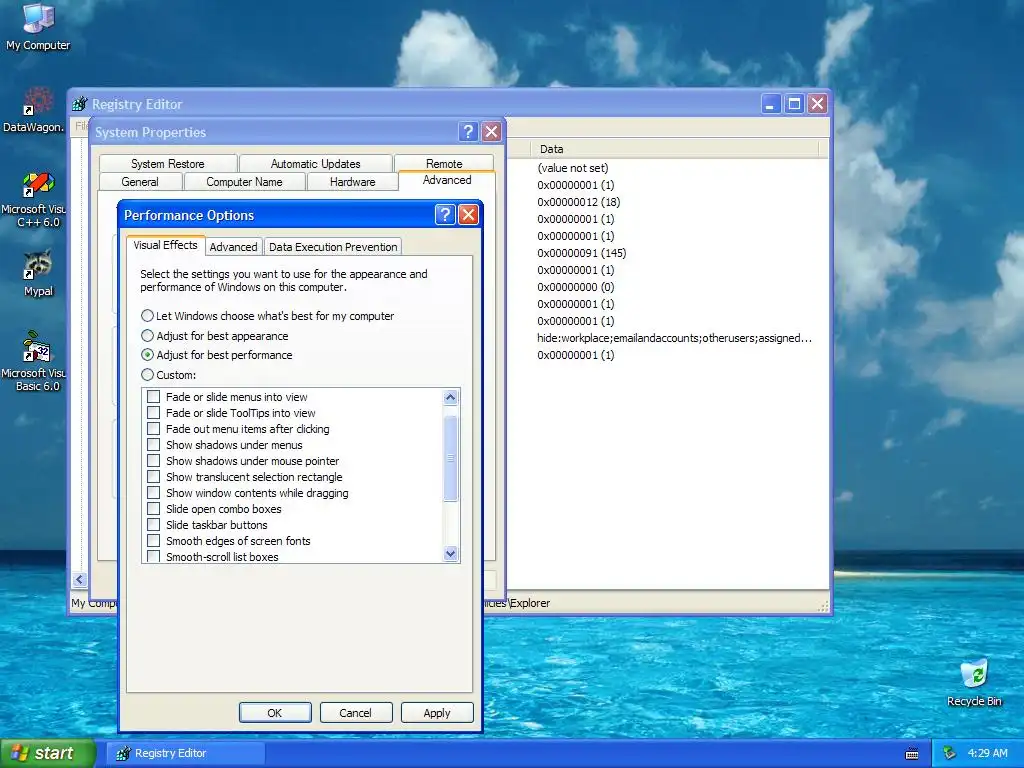Enable Fade or slide menus into view

tap(153, 396)
